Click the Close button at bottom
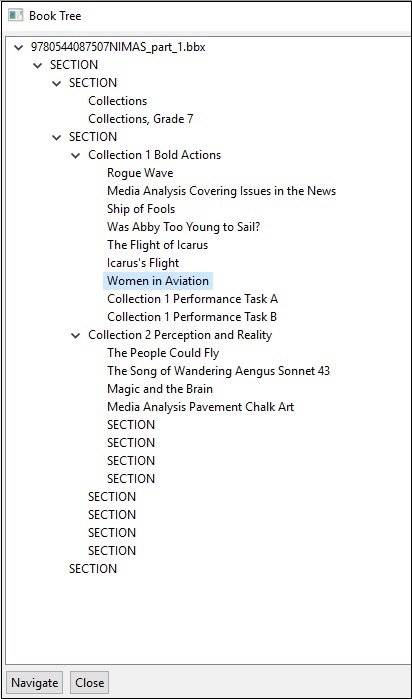Image resolution: width=412 pixels, height=699 pixels. coord(90,683)
